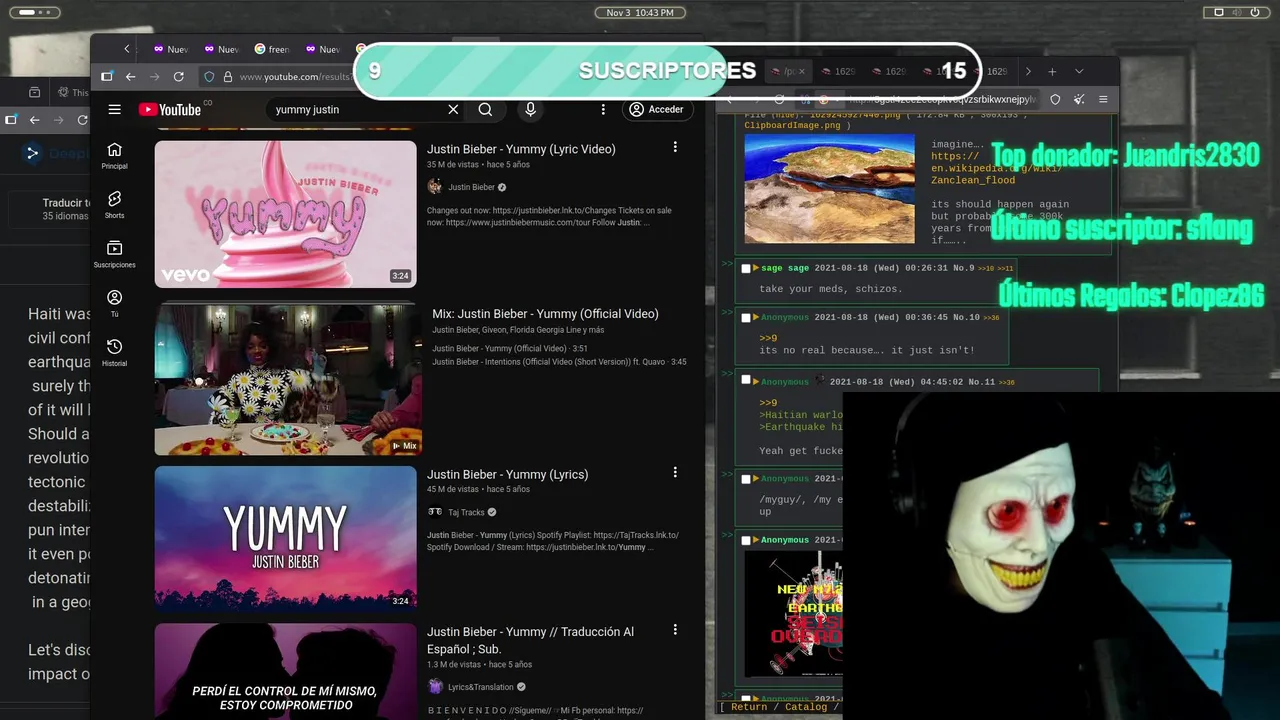Sign in with the Acceder button

tap(657, 110)
